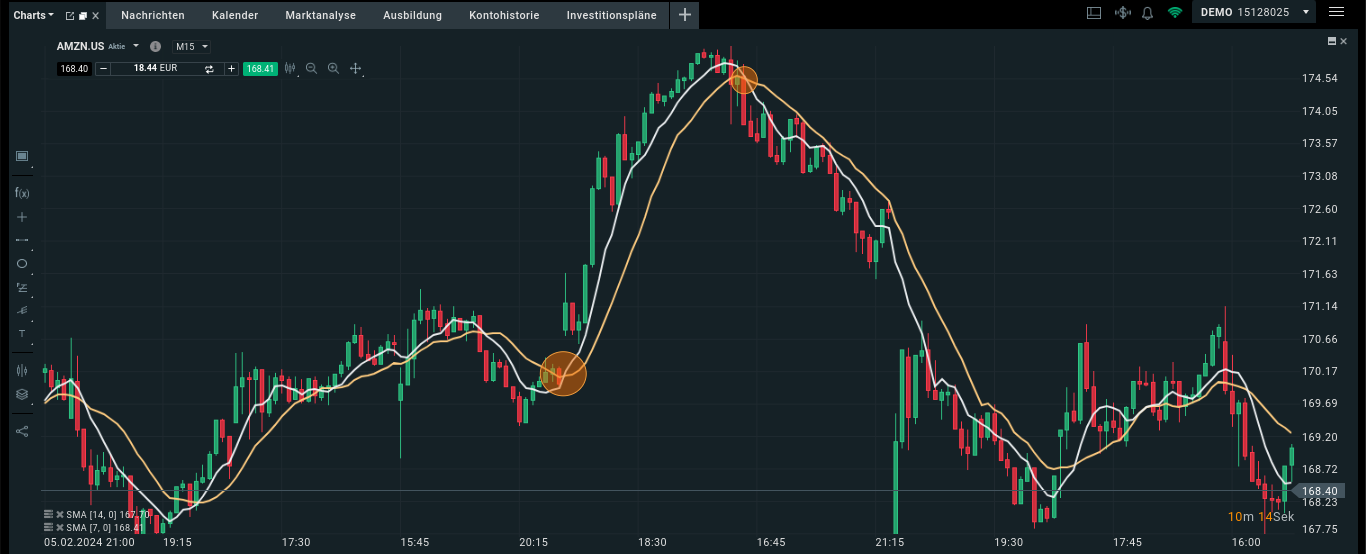
Task: Open the layers icon in left sidebar
Action: 22,394
